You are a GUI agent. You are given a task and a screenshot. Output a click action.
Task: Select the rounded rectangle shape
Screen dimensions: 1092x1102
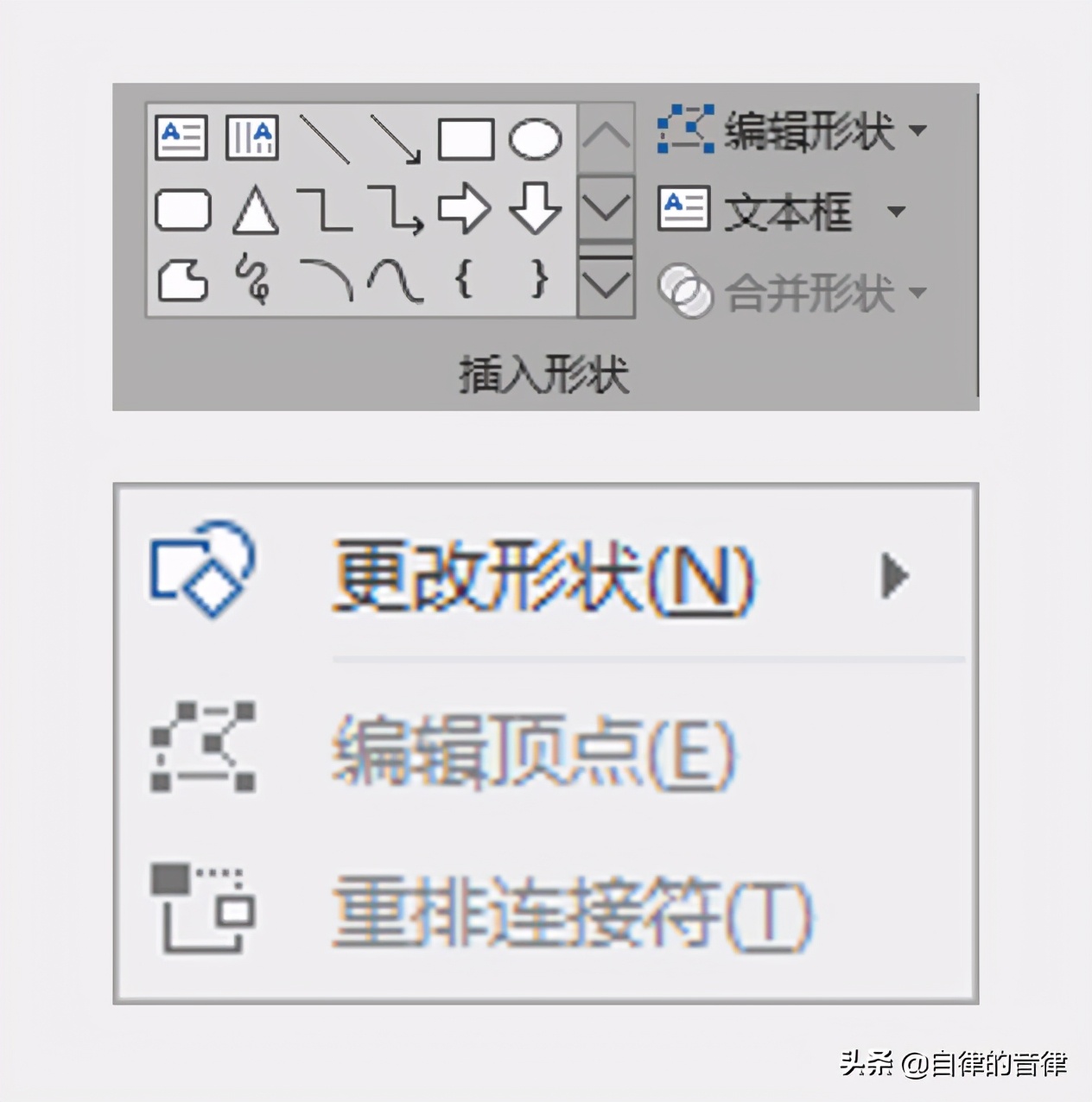pyautogui.click(x=183, y=210)
